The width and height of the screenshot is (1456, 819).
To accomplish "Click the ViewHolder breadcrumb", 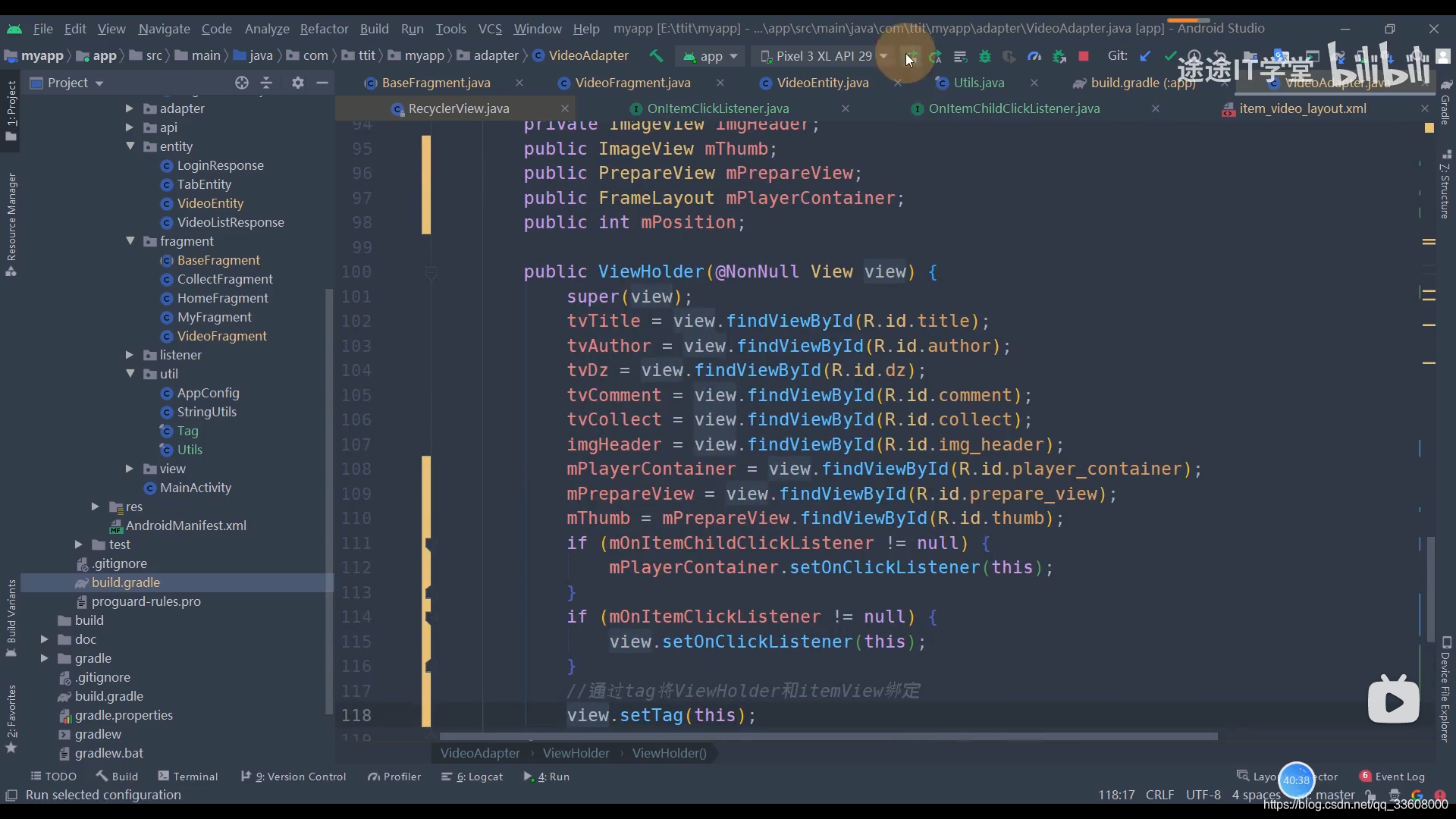I will click(x=576, y=753).
